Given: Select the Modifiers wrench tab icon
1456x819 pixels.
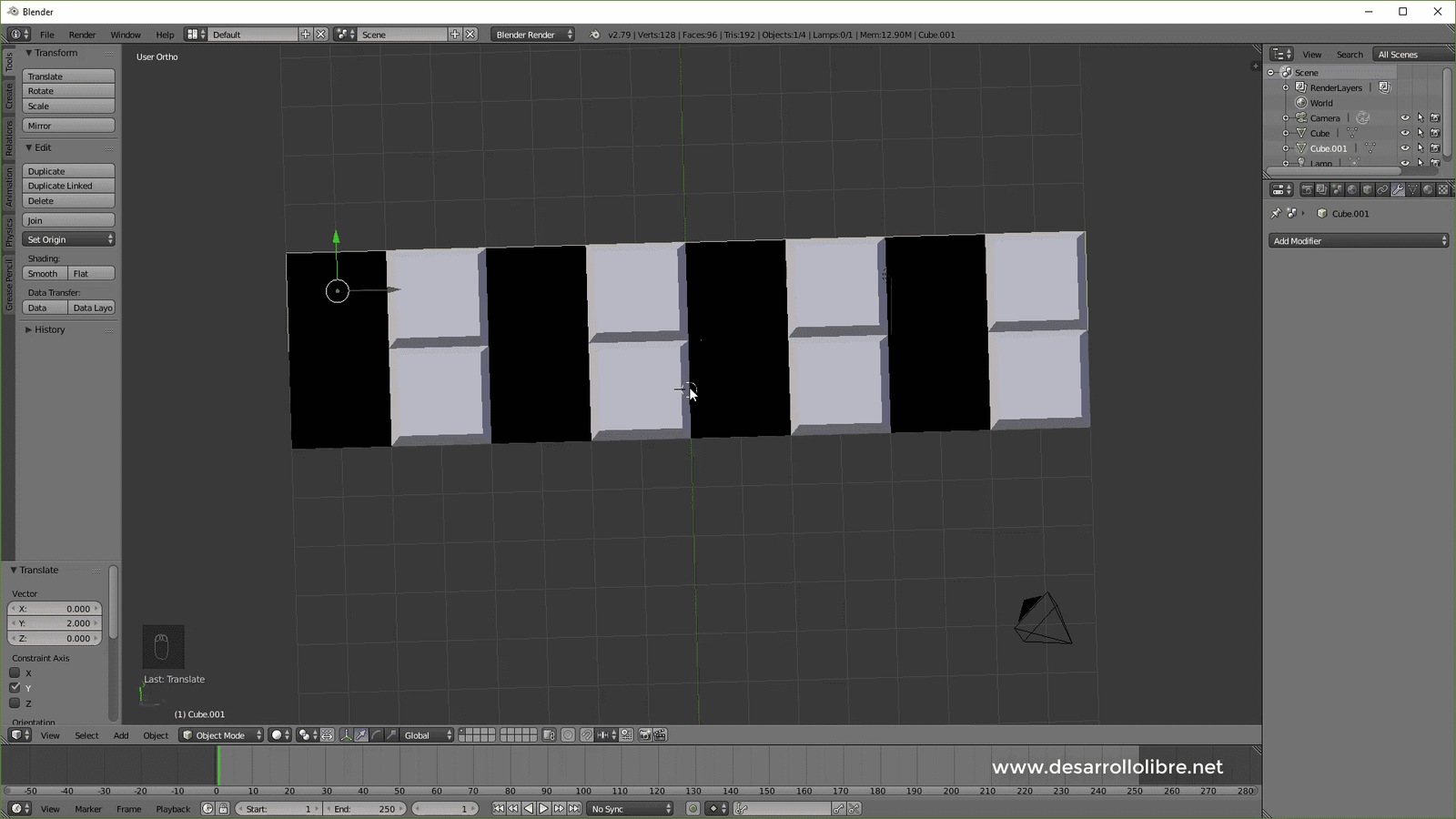Looking at the screenshot, I should (1398, 190).
